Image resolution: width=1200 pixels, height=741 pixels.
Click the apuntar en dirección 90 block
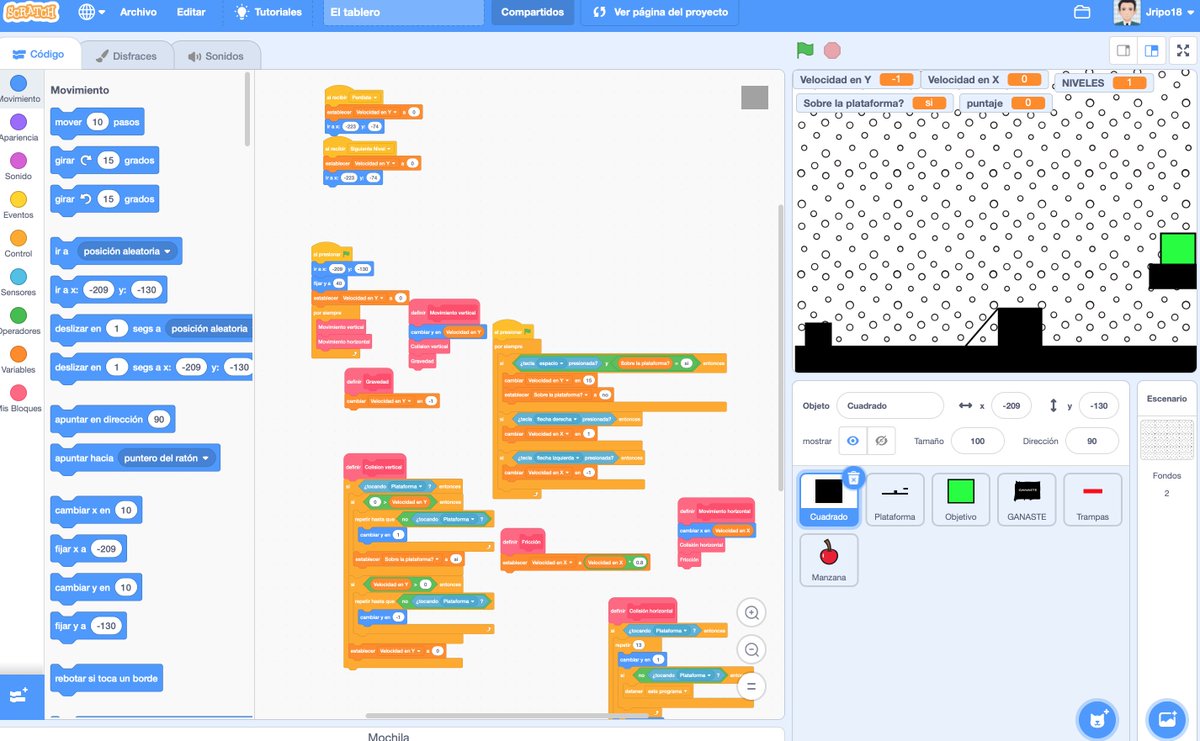[113, 419]
